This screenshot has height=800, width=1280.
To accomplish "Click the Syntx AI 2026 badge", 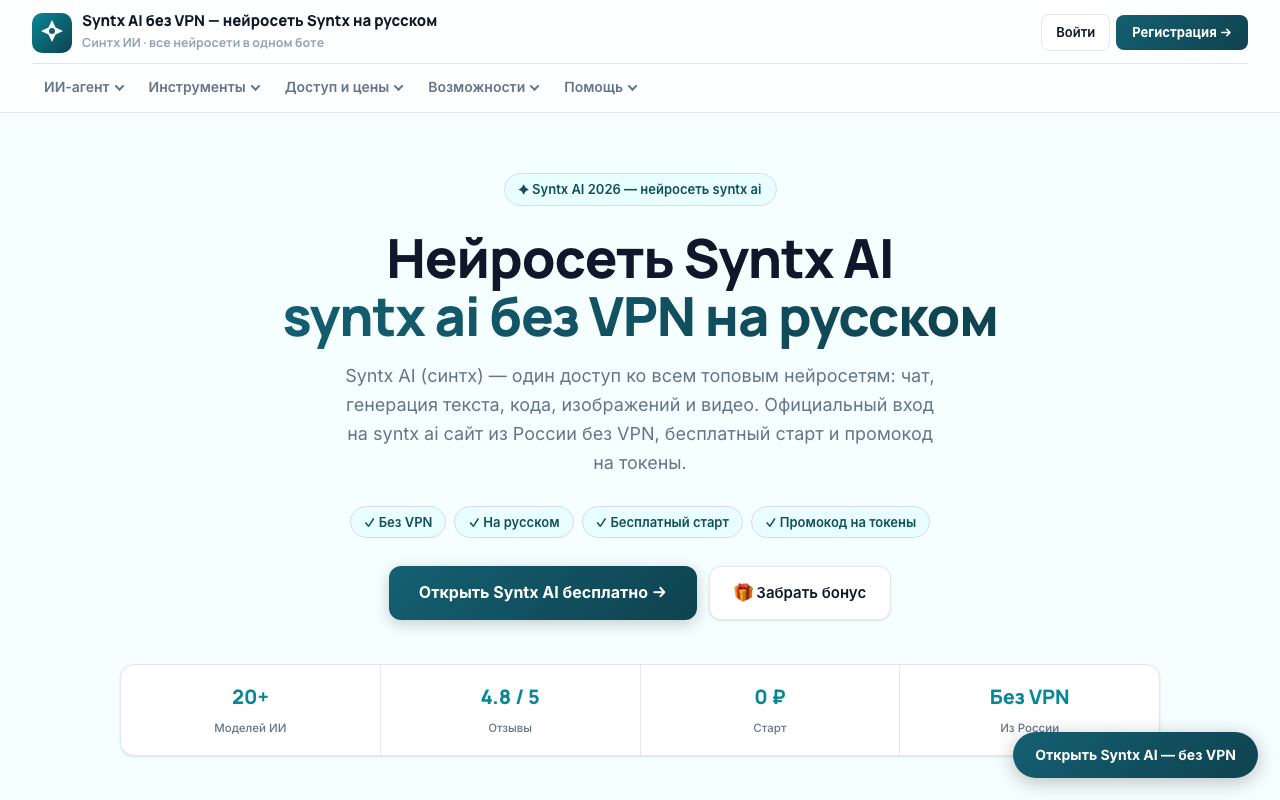I will [x=640, y=189].
